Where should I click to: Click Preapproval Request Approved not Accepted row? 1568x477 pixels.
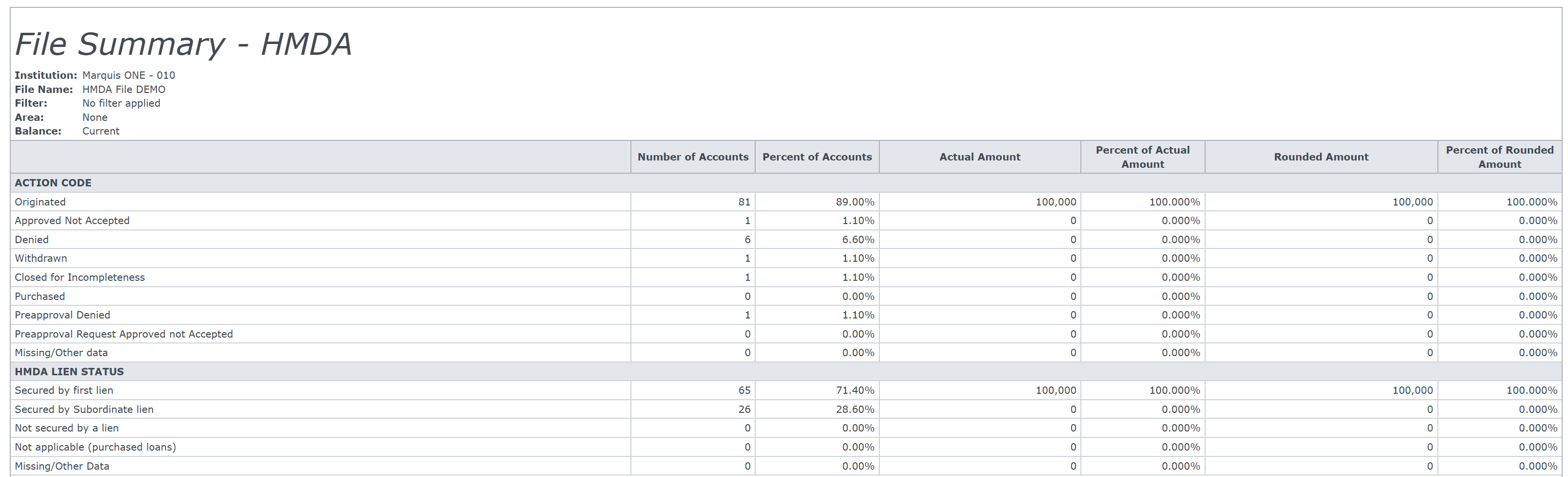tap(124, 334)
